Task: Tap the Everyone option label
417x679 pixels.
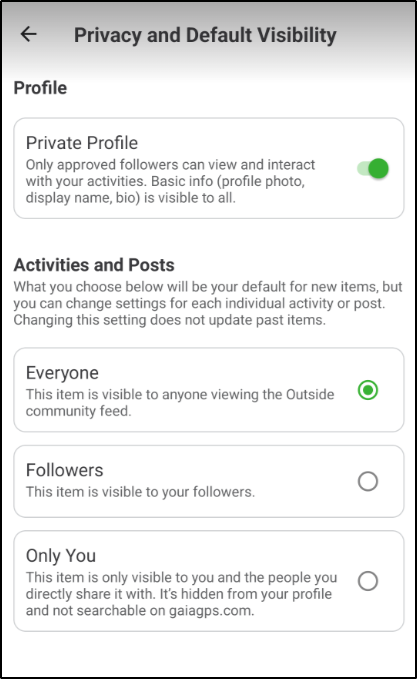Action: coord(62,373)
